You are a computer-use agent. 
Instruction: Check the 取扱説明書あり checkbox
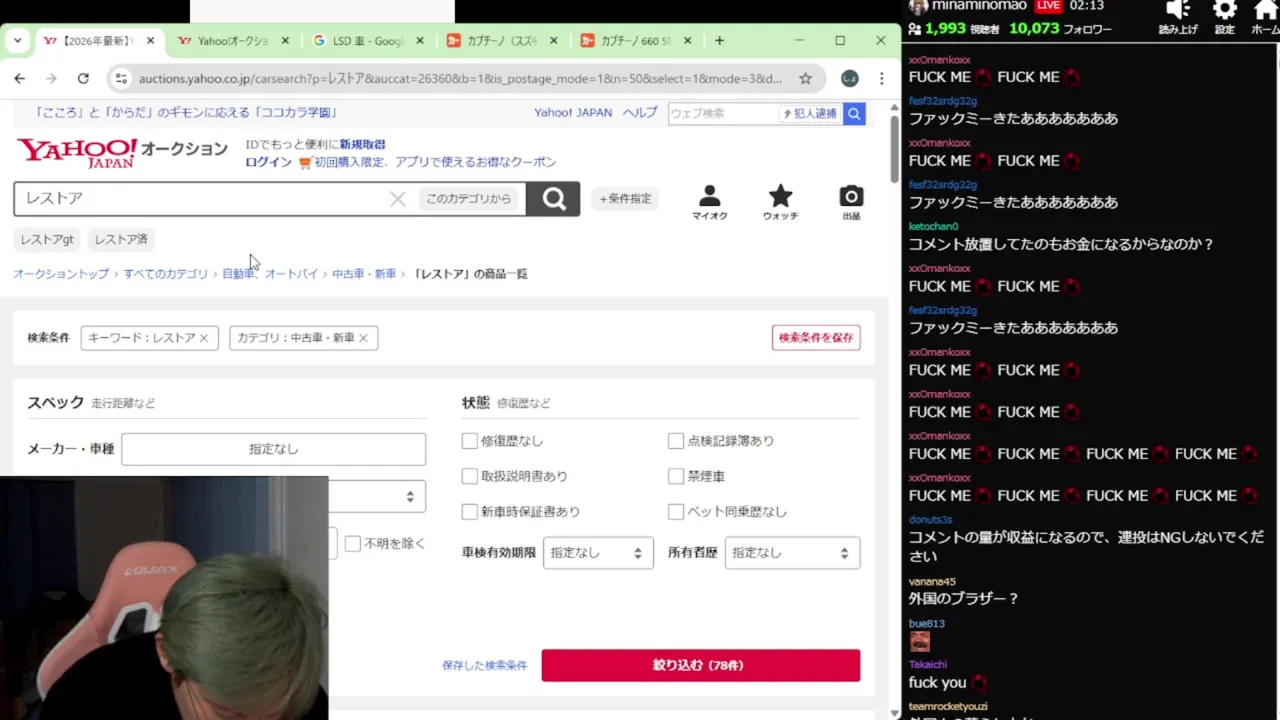pyautogui.click(x=470, y=476)
